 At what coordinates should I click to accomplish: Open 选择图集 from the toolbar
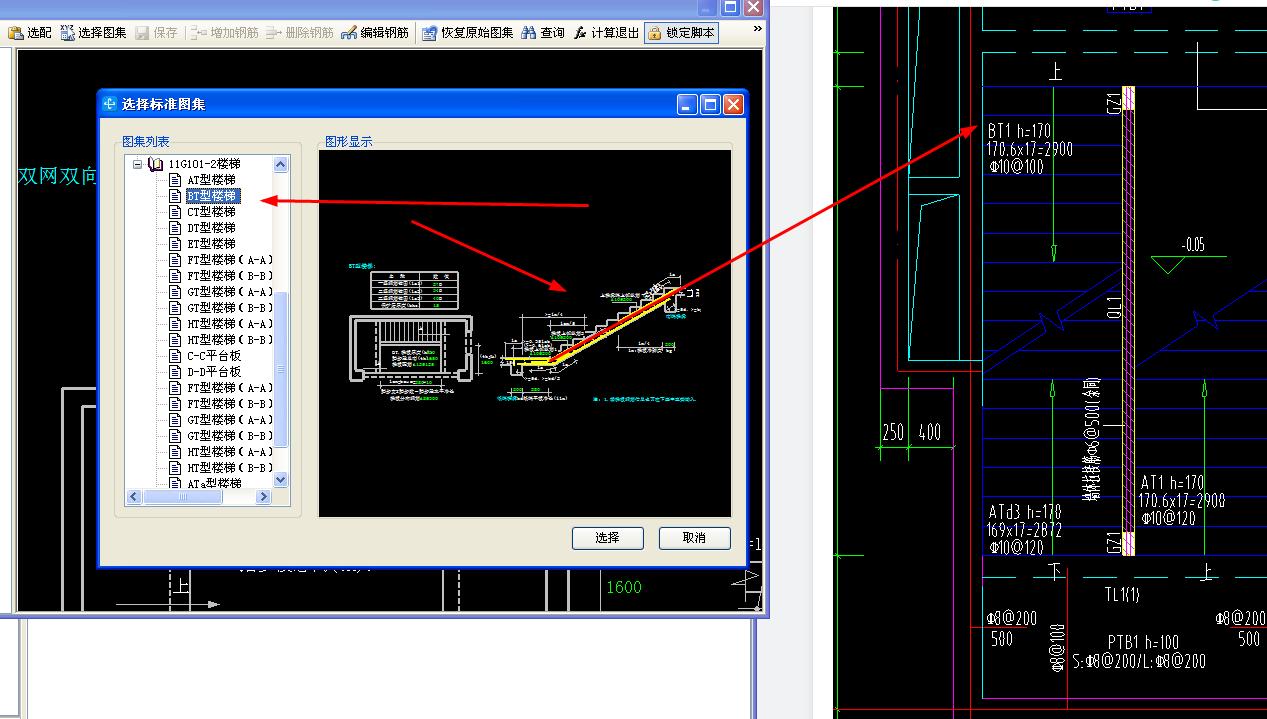tap(94, 32)
